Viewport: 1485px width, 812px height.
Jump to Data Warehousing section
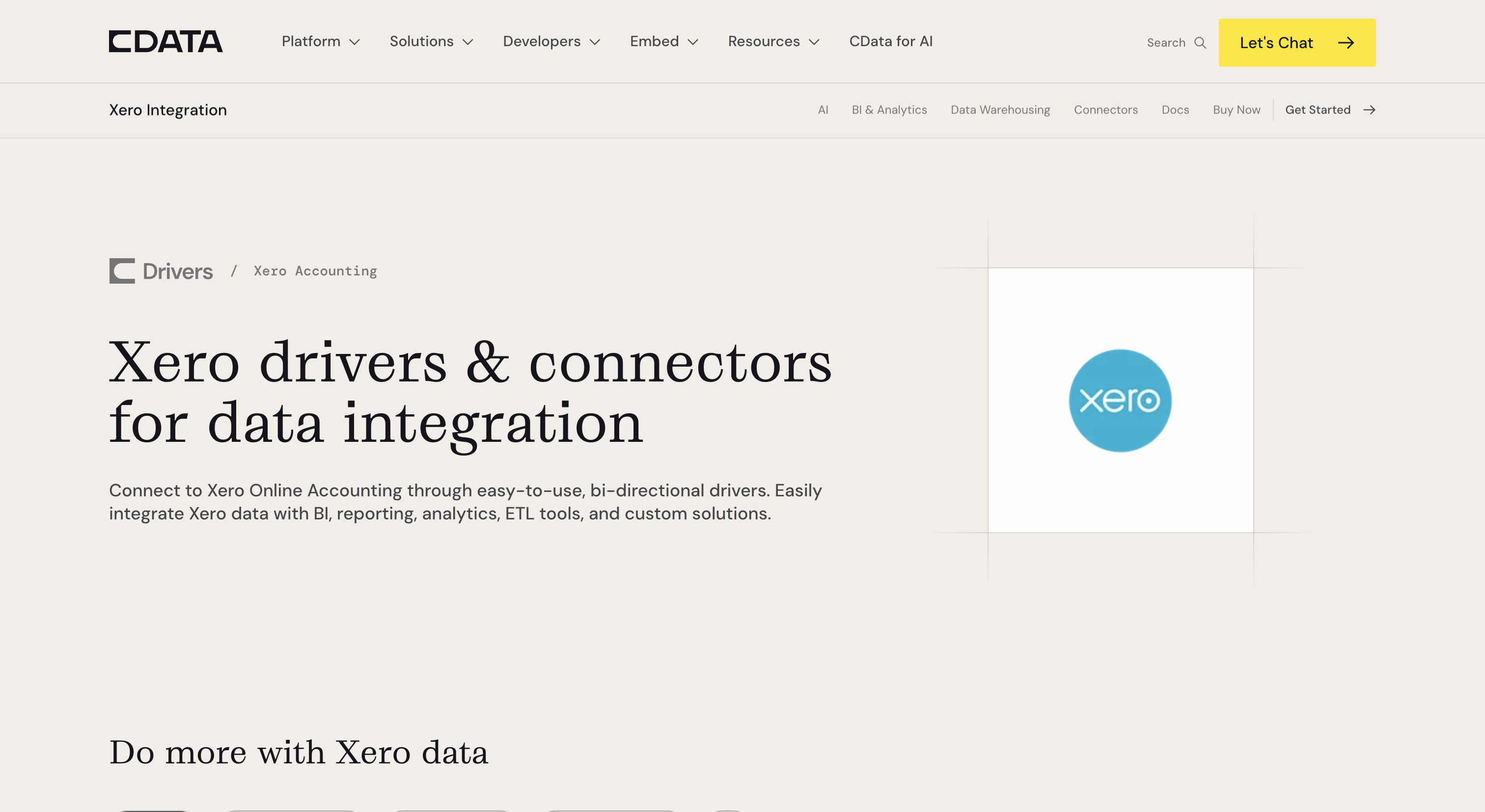coord(1000,110)
